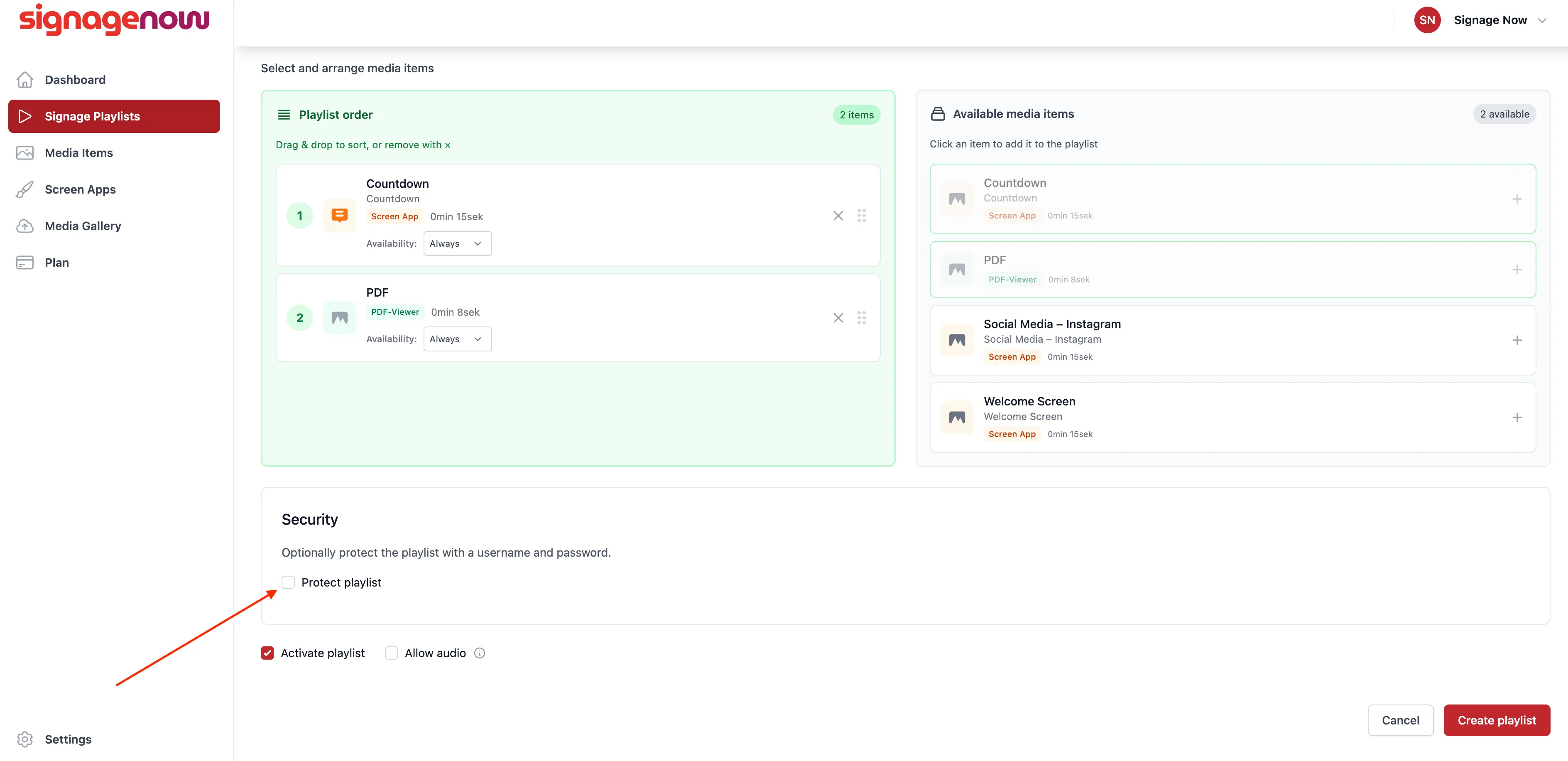
Task: Click Create playlist button
Action: click(x=1496, y=720)
